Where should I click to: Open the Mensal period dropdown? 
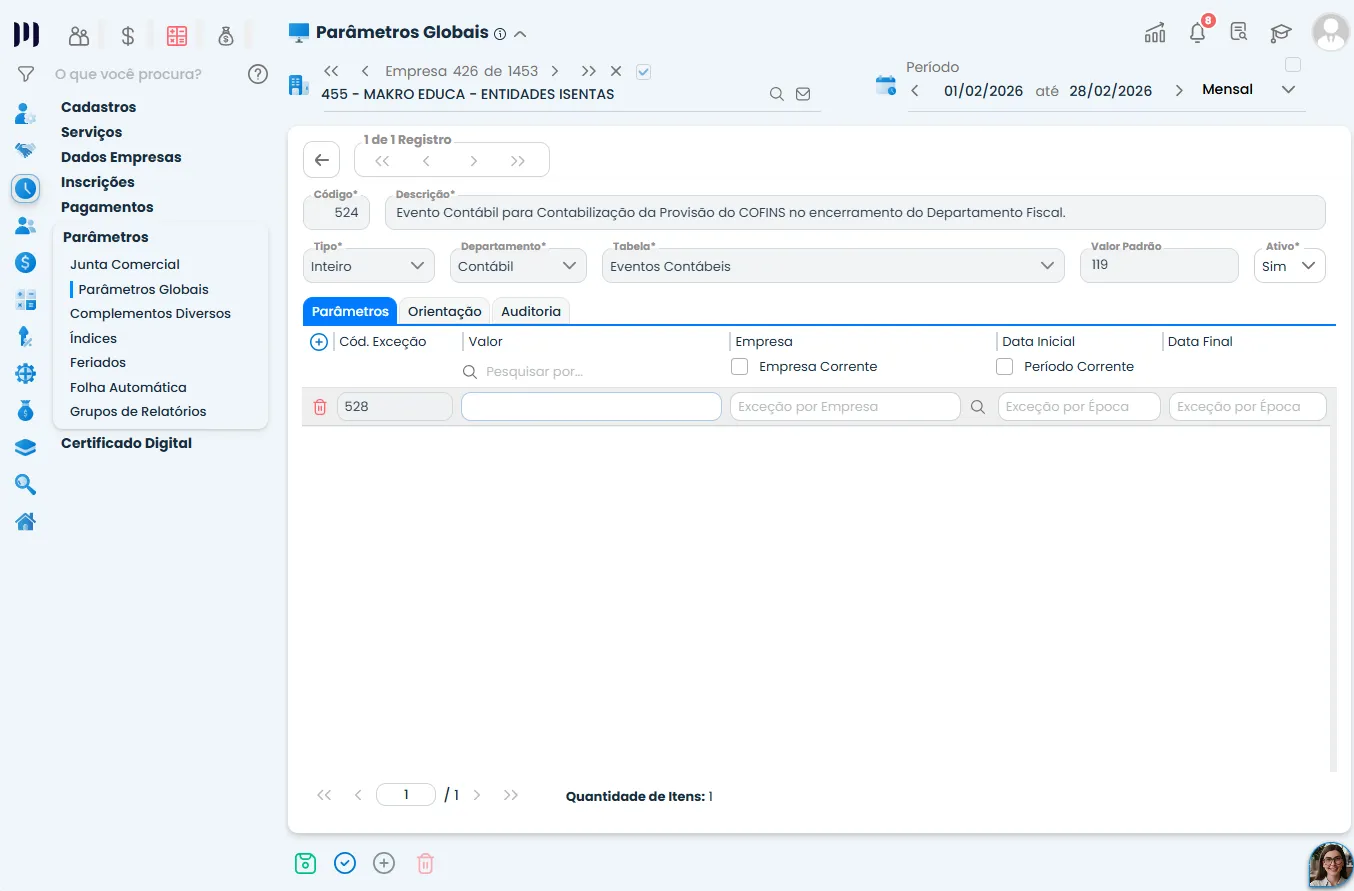(x=1249, y=90)
